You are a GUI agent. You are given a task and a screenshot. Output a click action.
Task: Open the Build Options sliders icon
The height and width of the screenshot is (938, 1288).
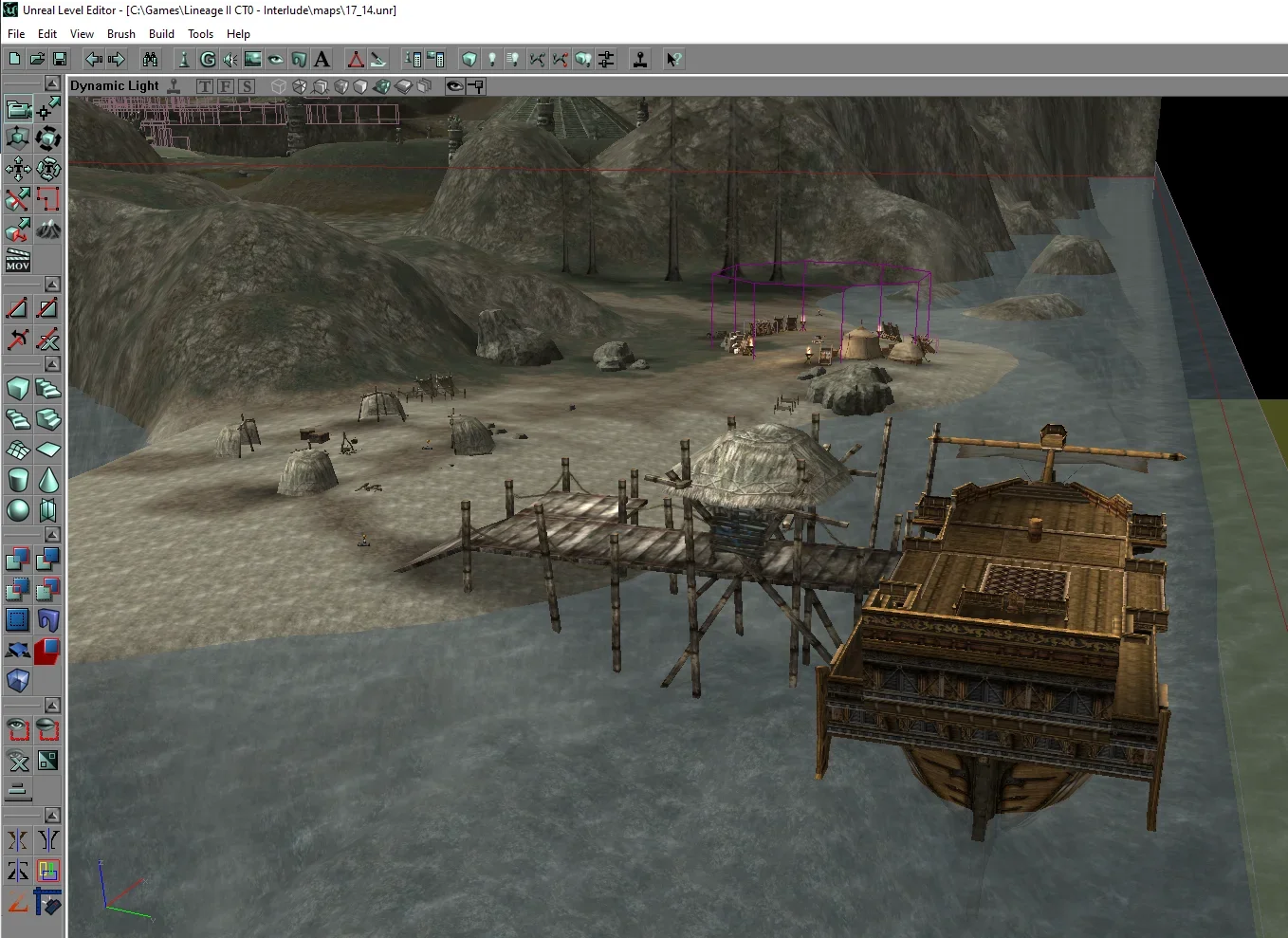pyautogui.click(x=606, y=59)
